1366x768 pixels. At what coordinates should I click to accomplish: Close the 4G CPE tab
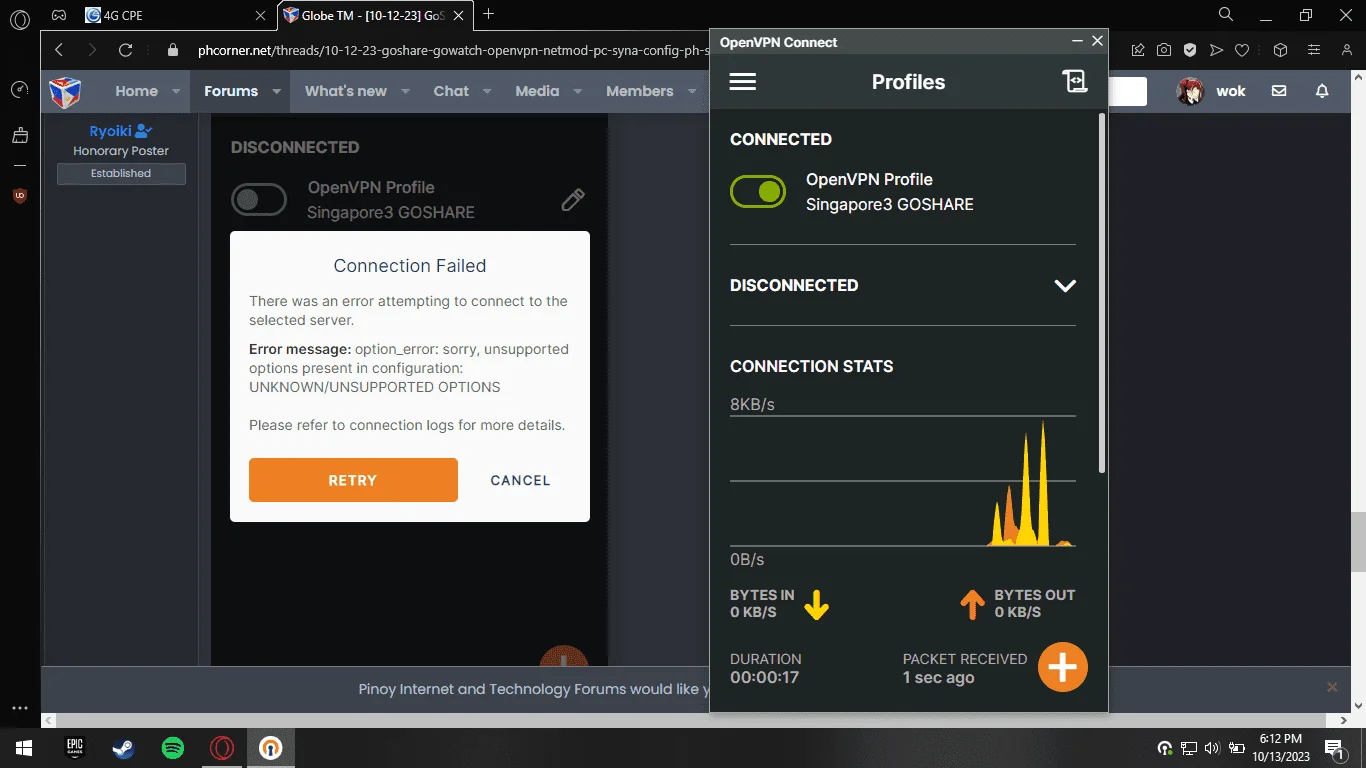pyautogui.click(x=262, y=15)
